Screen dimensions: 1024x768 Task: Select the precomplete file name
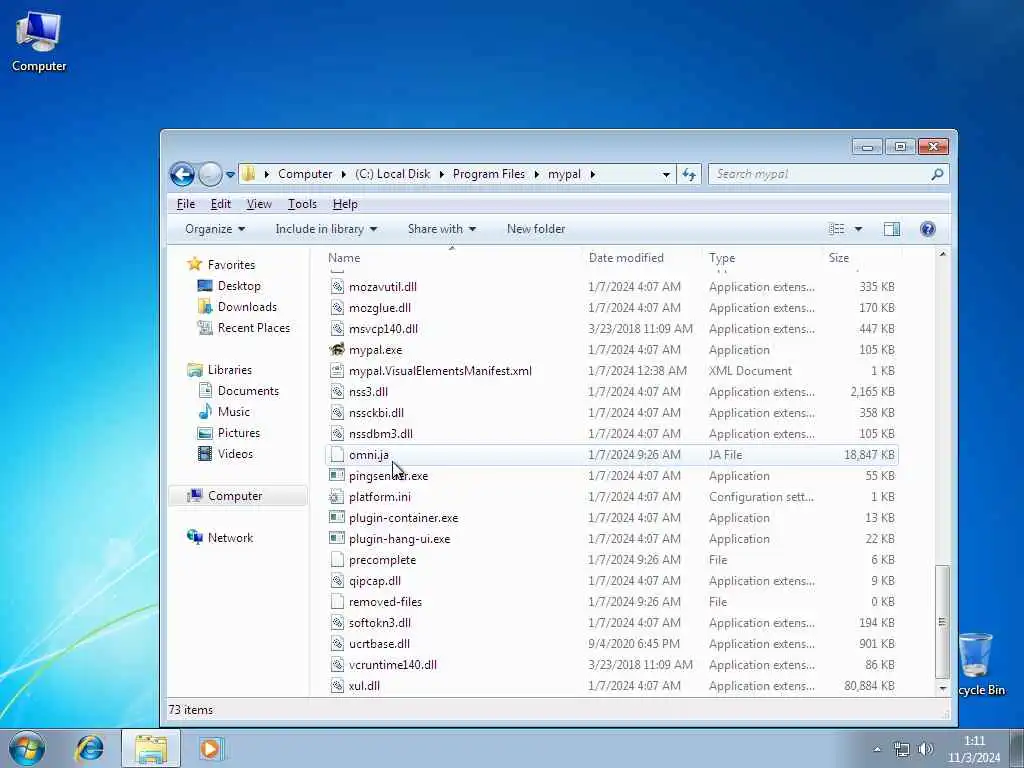(x=382, y=560)
